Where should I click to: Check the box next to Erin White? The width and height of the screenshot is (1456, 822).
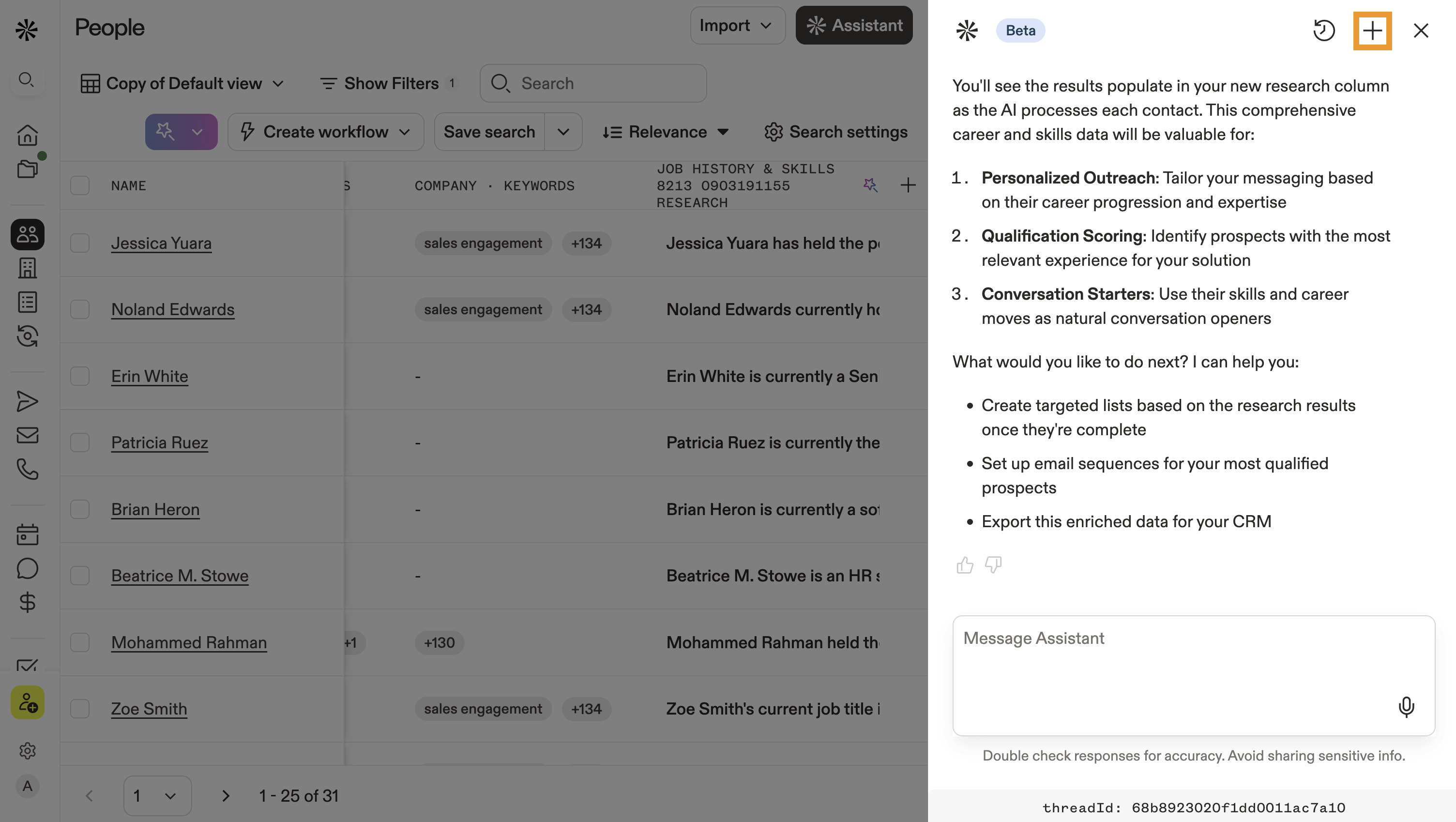coord(80,377)
